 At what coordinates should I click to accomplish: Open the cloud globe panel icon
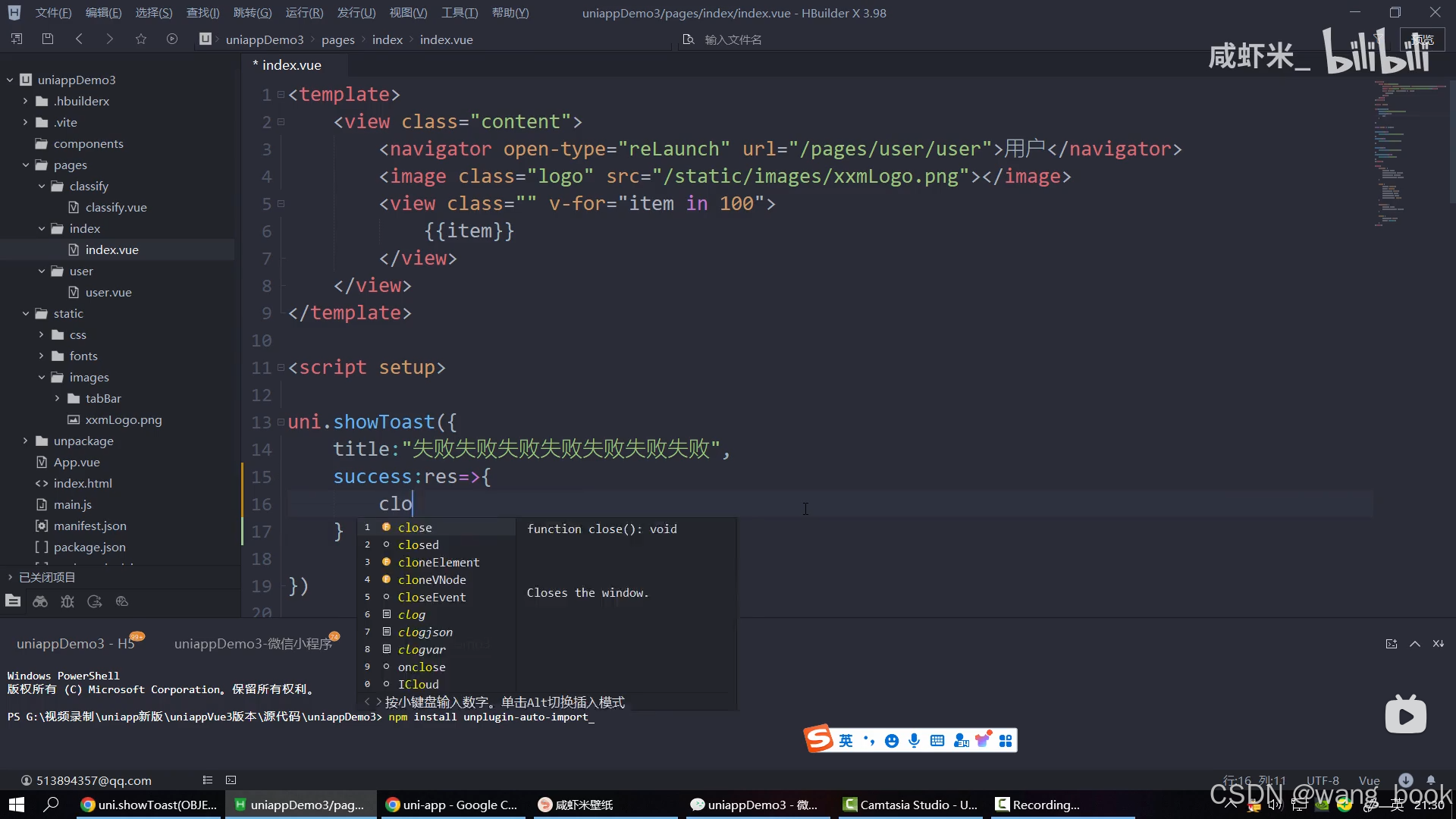pyautogui.click(x=122, y=601)
